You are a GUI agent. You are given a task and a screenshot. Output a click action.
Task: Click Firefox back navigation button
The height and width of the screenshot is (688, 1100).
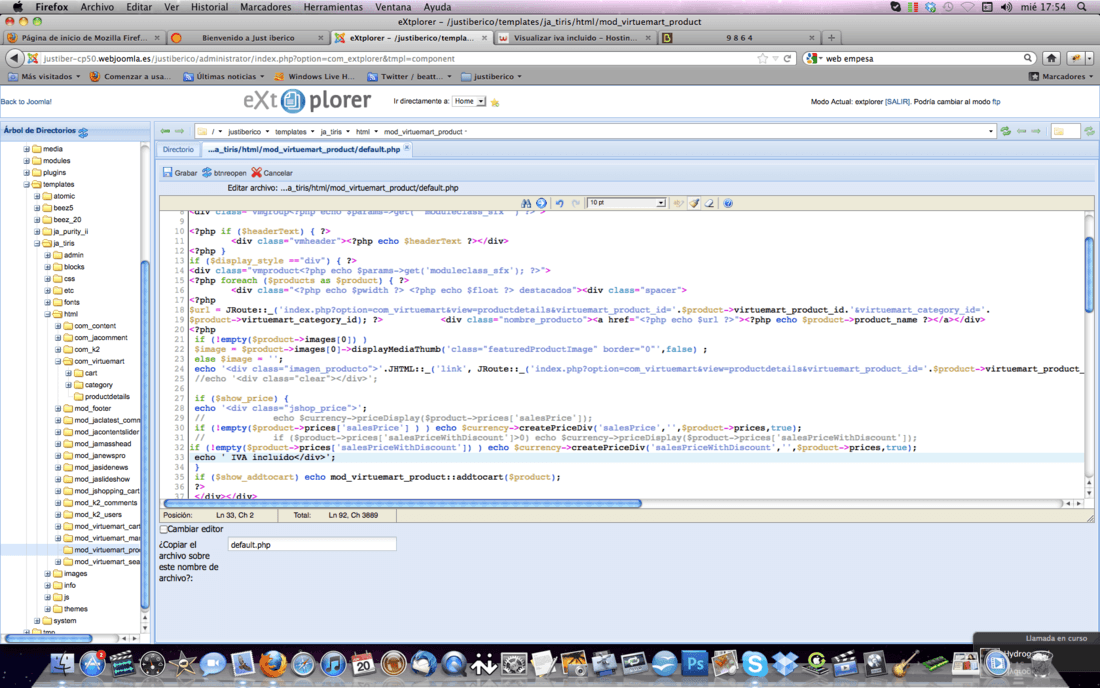(x=15, y=58)
